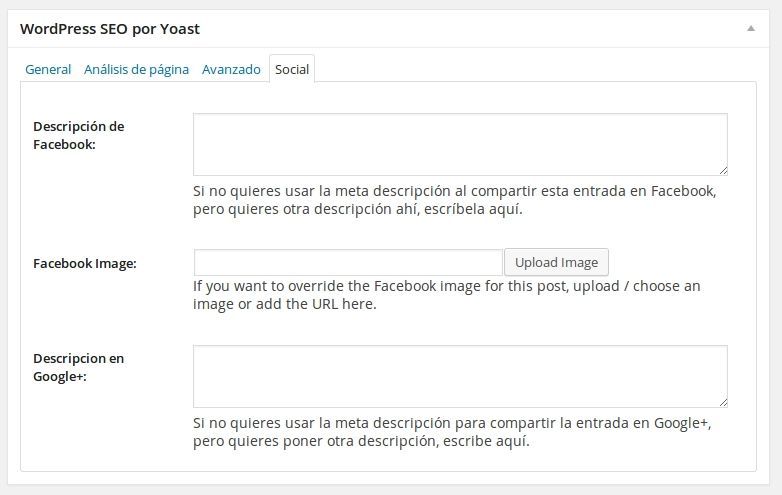The width and height of the screenshot is (782, 495).
Task: Click the help line ending 'escribe aquí'
Action: pyautogui.click(x=361, y=441)
